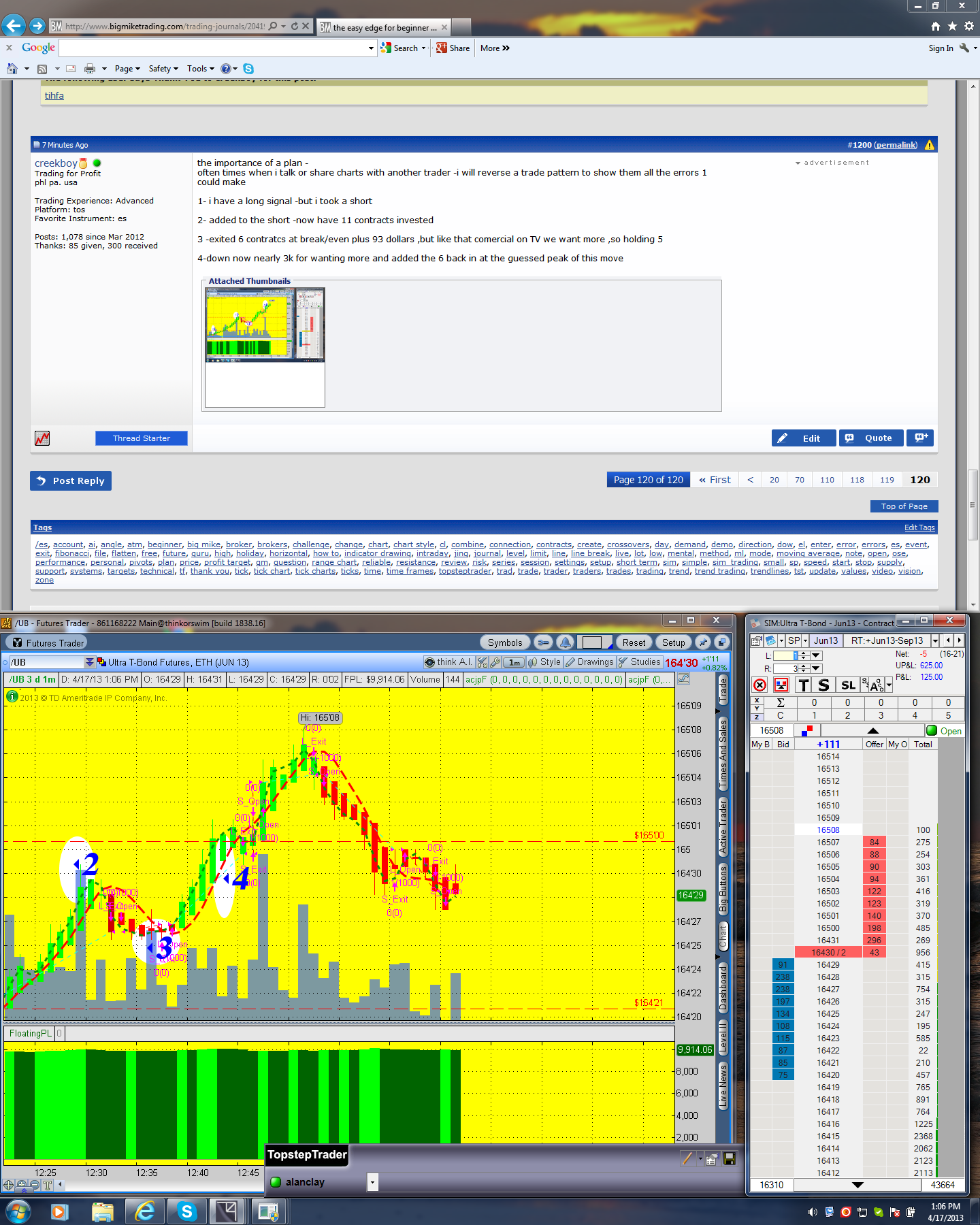Expand the Safety menu dropdown

[163, 69]
